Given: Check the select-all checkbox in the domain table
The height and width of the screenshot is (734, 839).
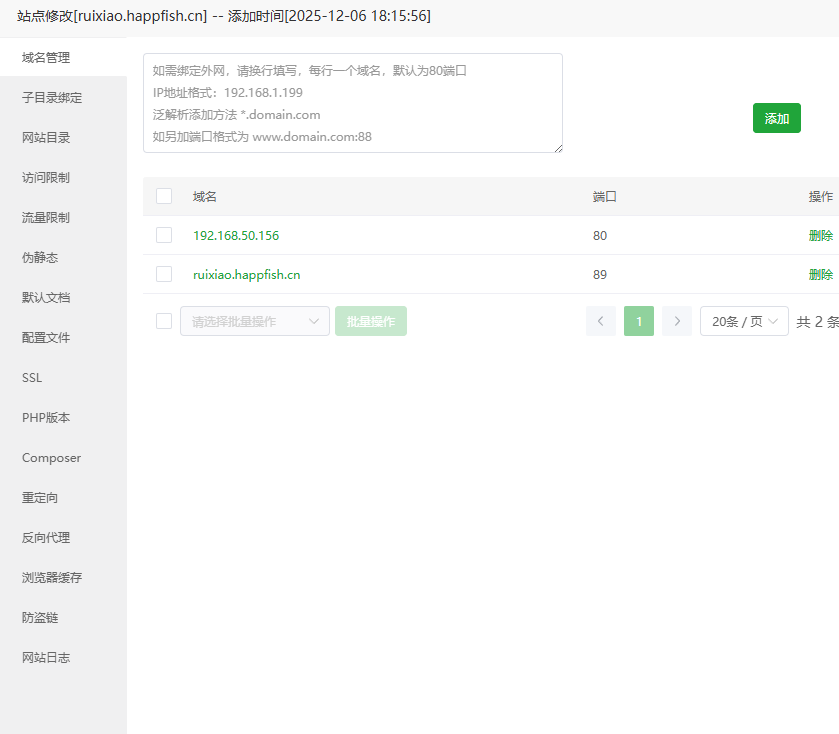Looking at the screenshot, I should 163,196.
